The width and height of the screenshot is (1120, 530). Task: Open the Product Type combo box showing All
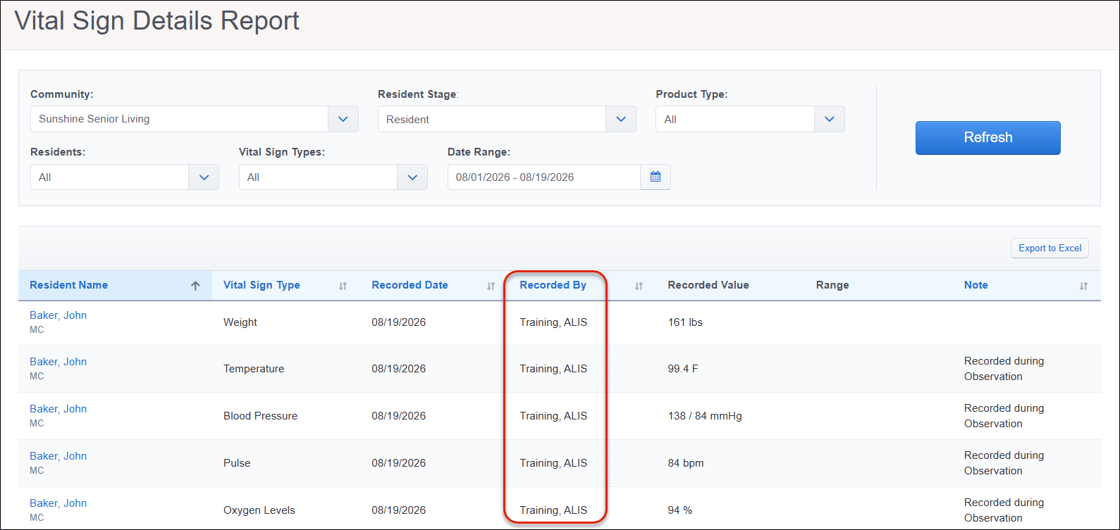[x=750, y=119]
